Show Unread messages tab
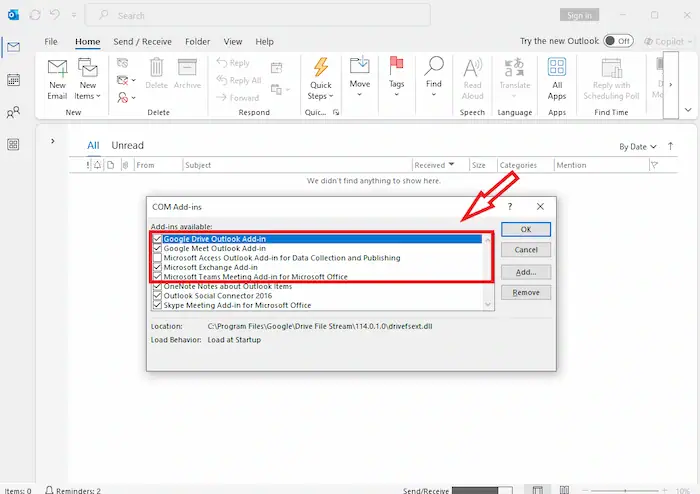The width and height of the screenshot is (700, 494). [127, 145]
